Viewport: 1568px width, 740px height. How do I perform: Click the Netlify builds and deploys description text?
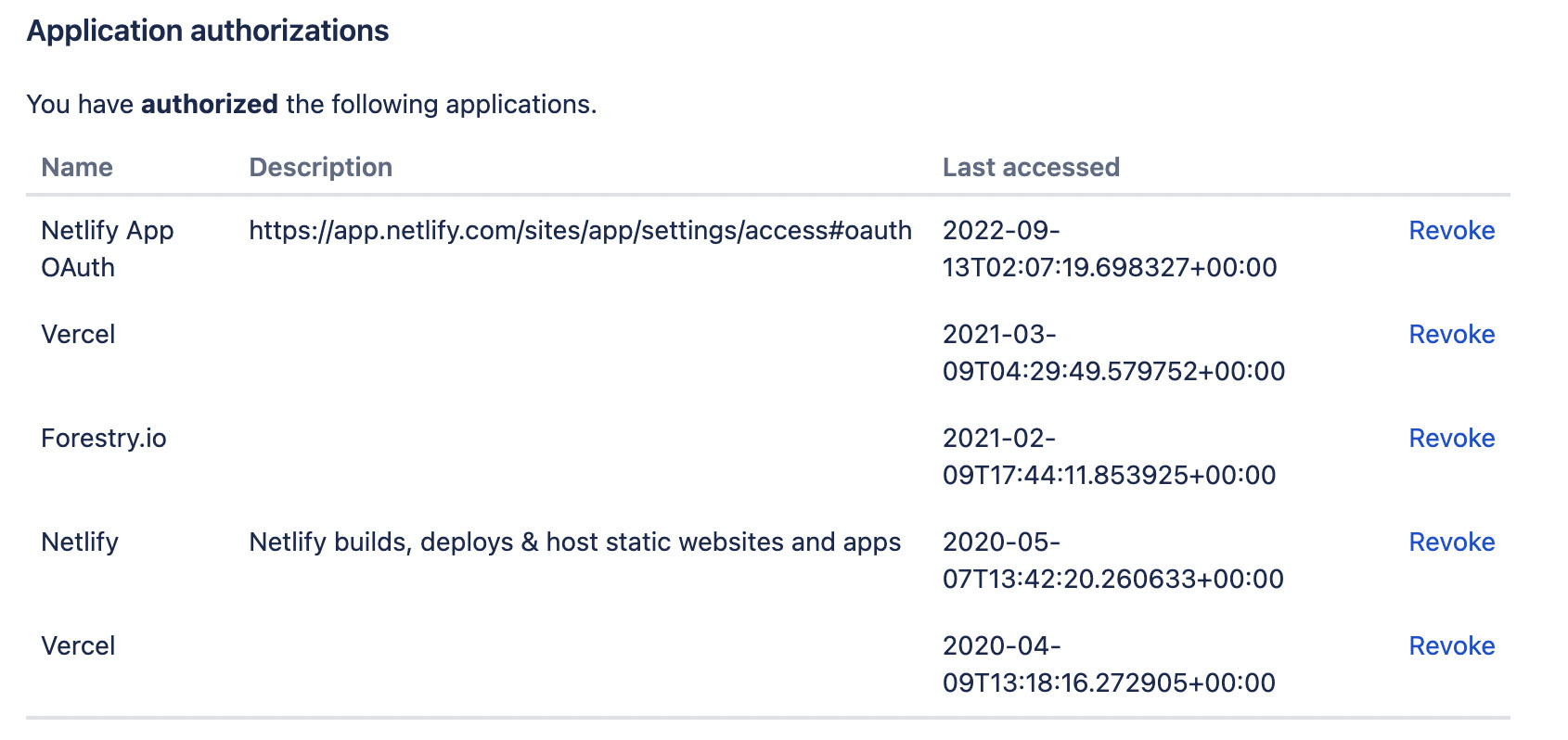pos(574,542)
